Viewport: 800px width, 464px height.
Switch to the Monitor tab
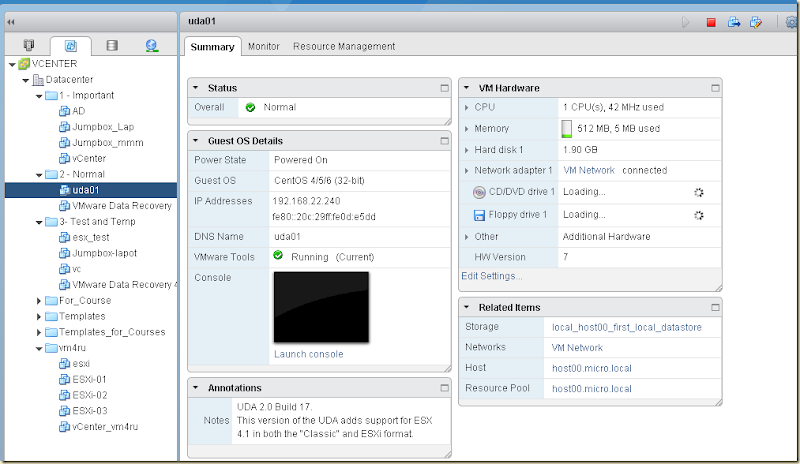(263, 46)
